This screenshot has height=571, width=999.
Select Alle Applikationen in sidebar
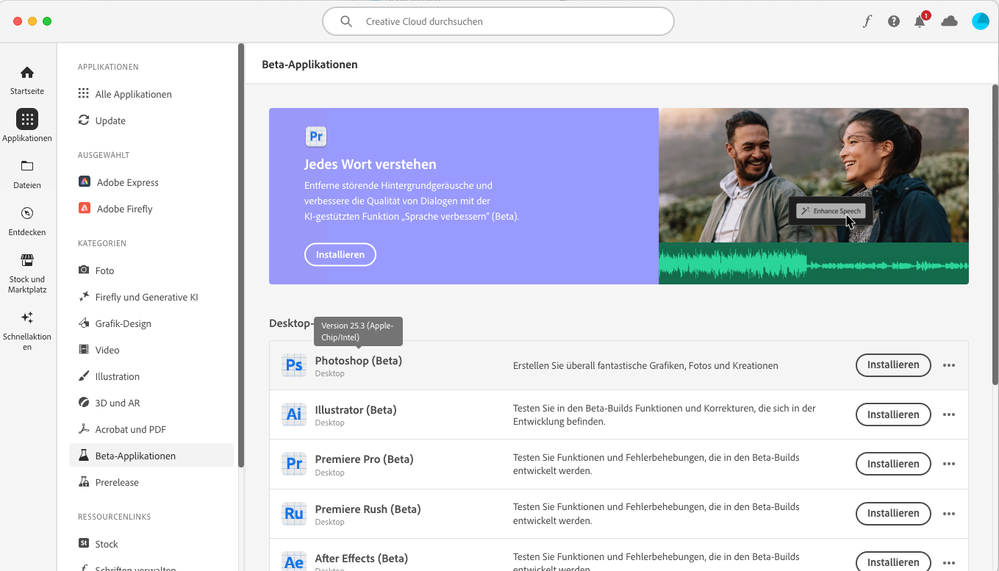coord(151,94)
